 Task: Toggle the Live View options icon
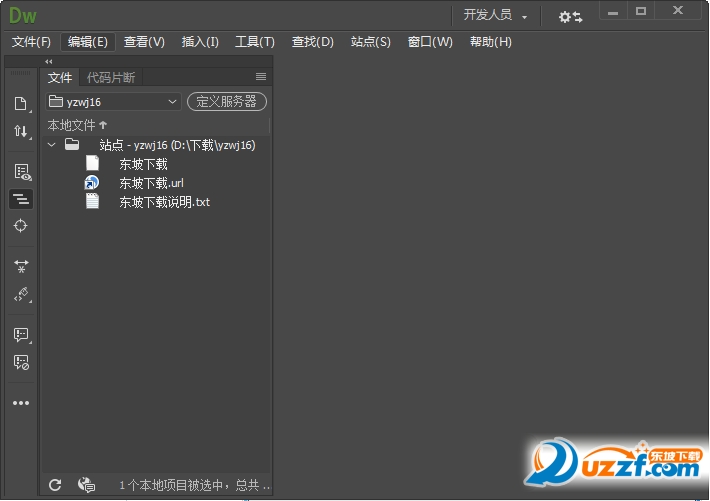pyautogui.click(x=21, y=171)
